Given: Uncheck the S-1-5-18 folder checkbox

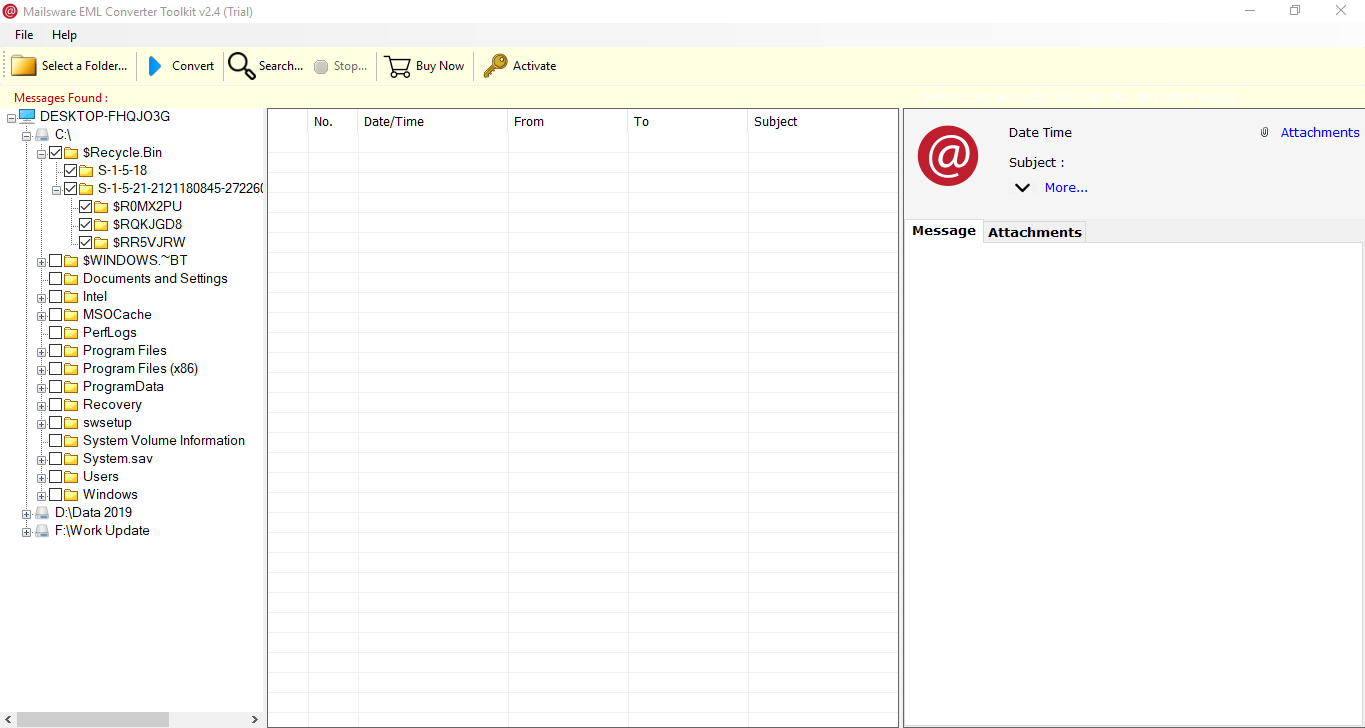Looking at the screenshot, I should click(71, 170).
